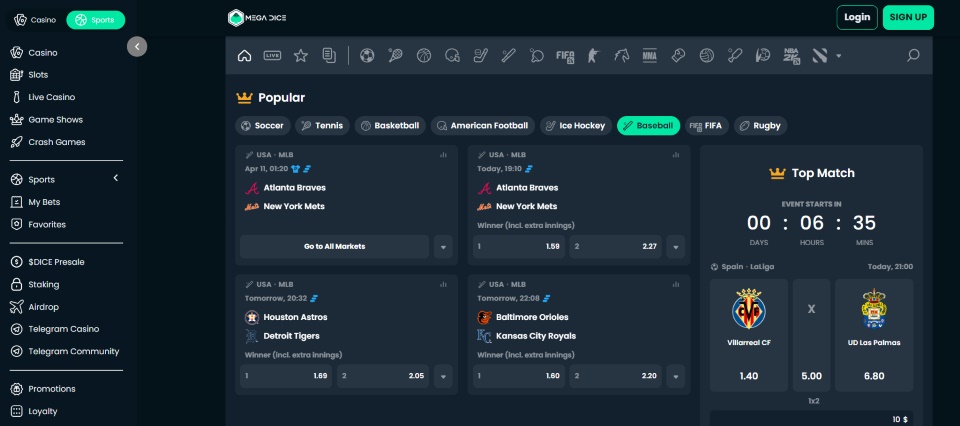Select the Soccer popular tab

point(263,125)
